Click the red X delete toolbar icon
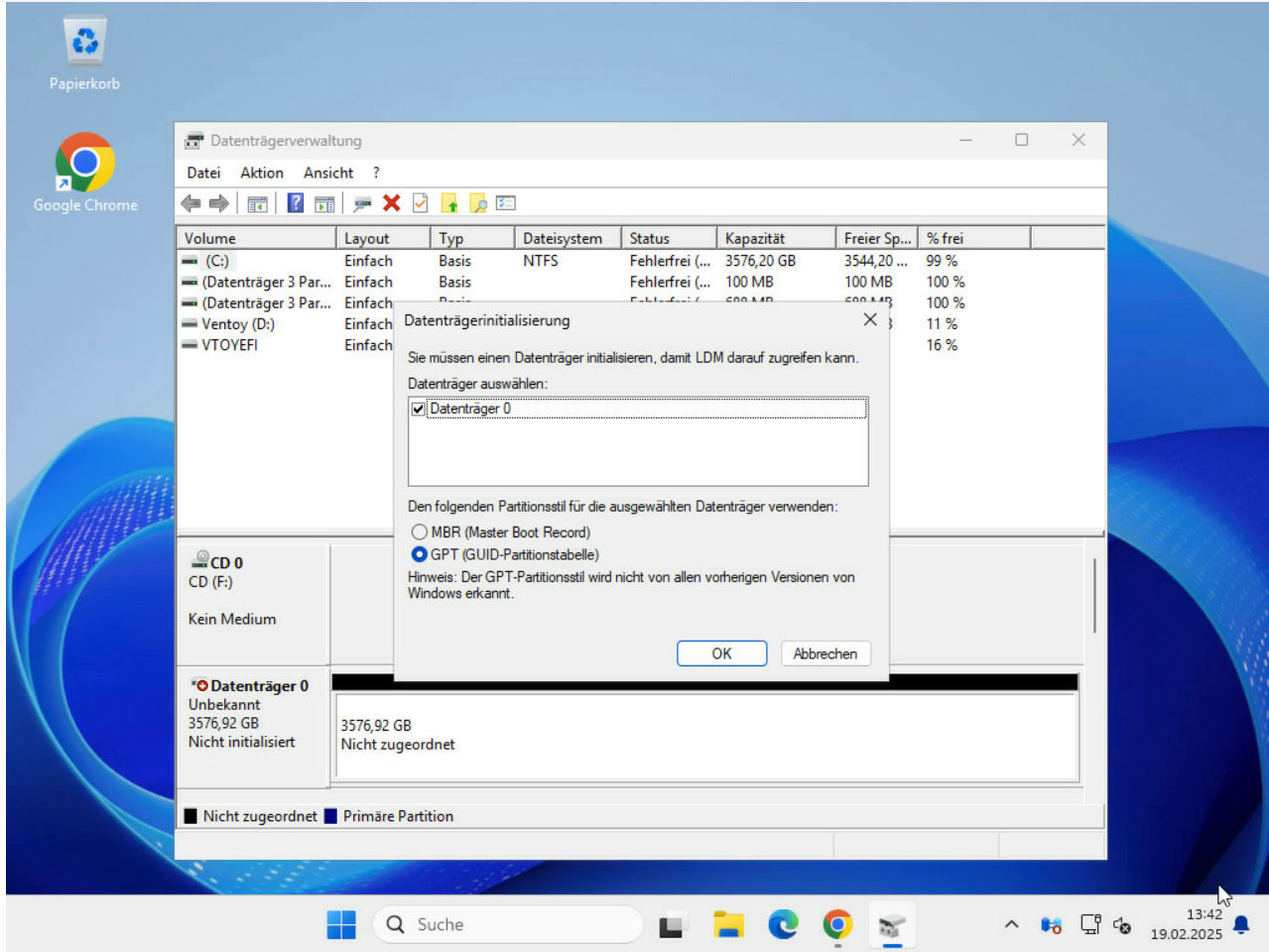1269x952 pixels. click(x=392, y=203)
